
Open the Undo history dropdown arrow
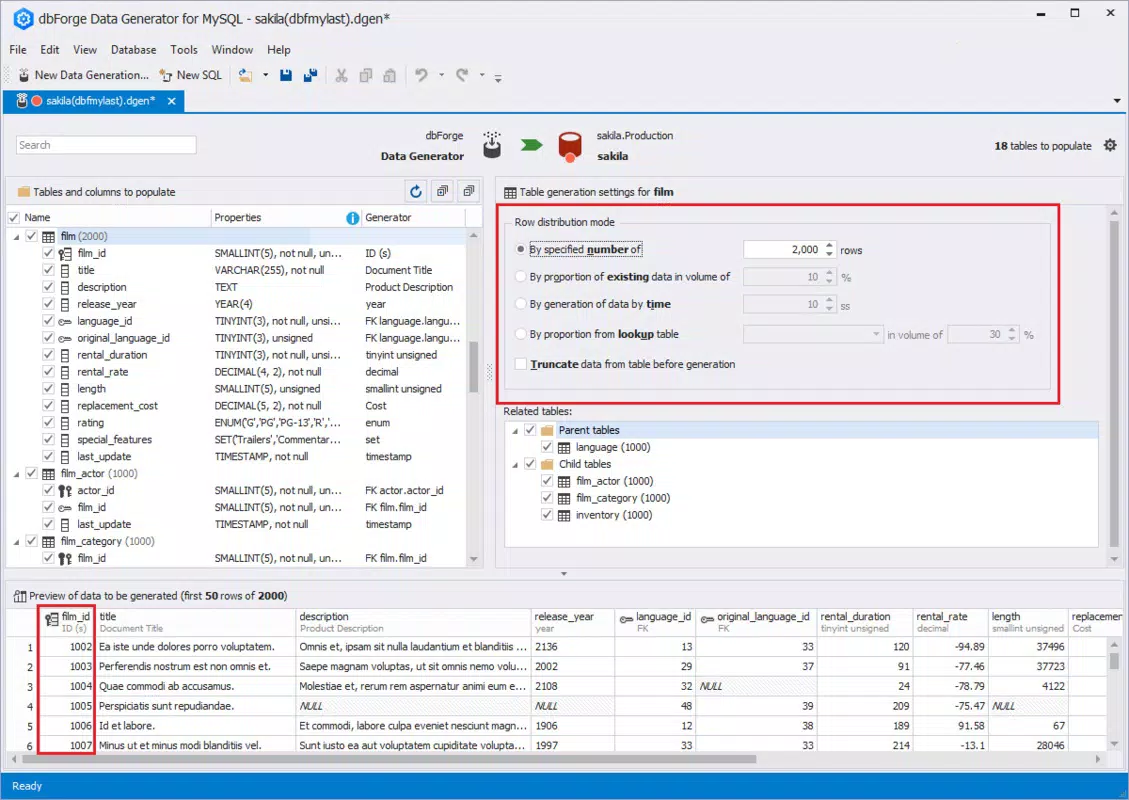[441, 75]
